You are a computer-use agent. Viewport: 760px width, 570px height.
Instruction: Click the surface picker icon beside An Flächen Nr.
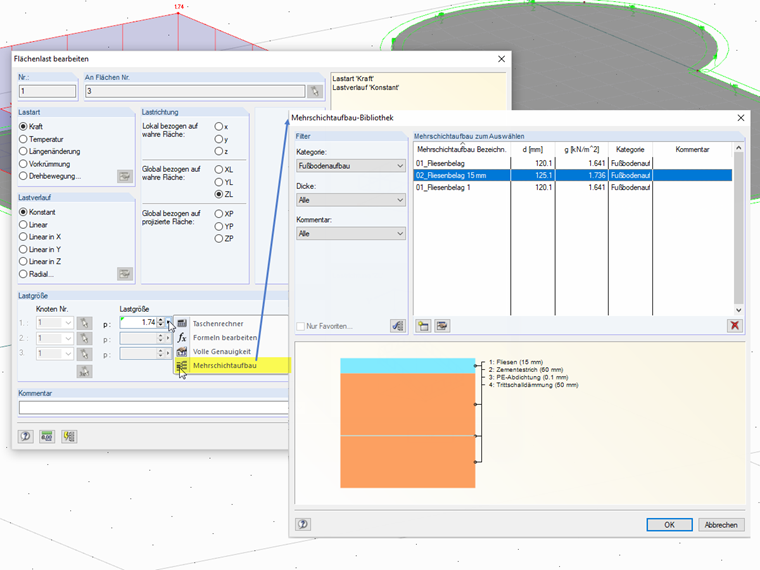315,91
